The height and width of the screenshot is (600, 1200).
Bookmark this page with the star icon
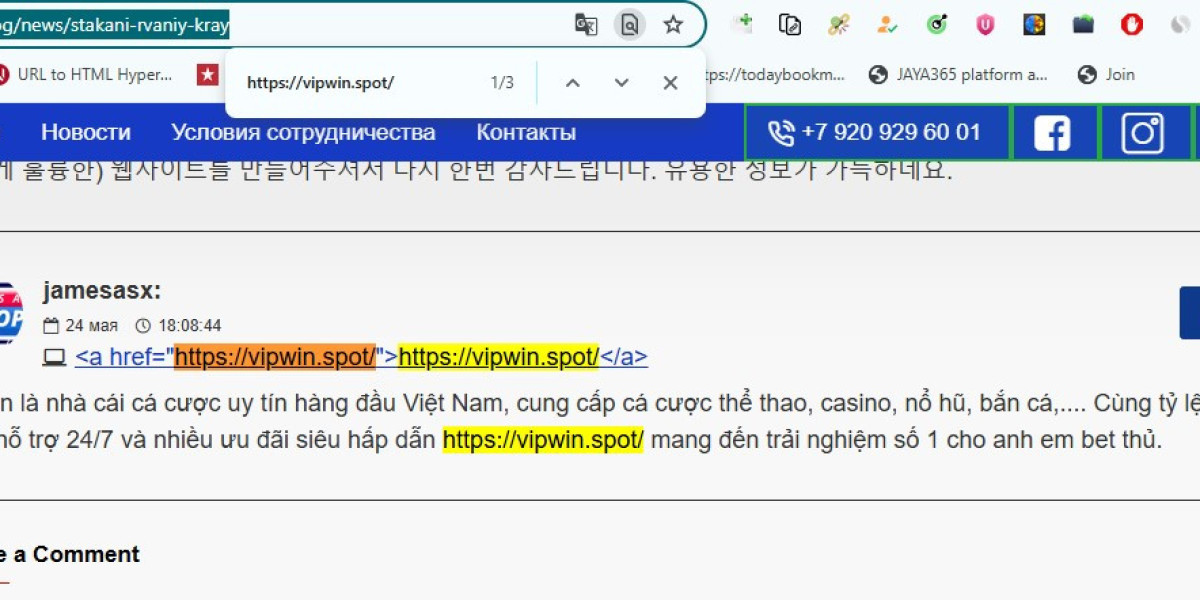[x=673, y=25]
